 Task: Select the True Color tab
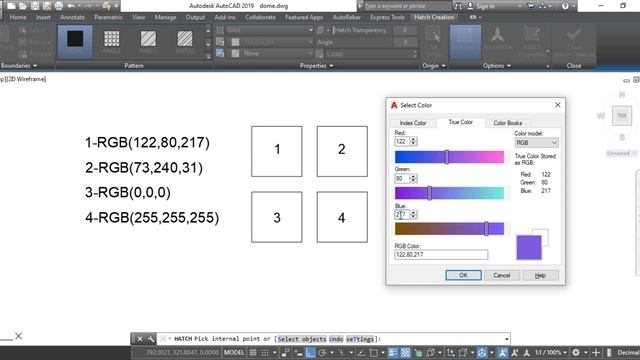tap(460, 122)
